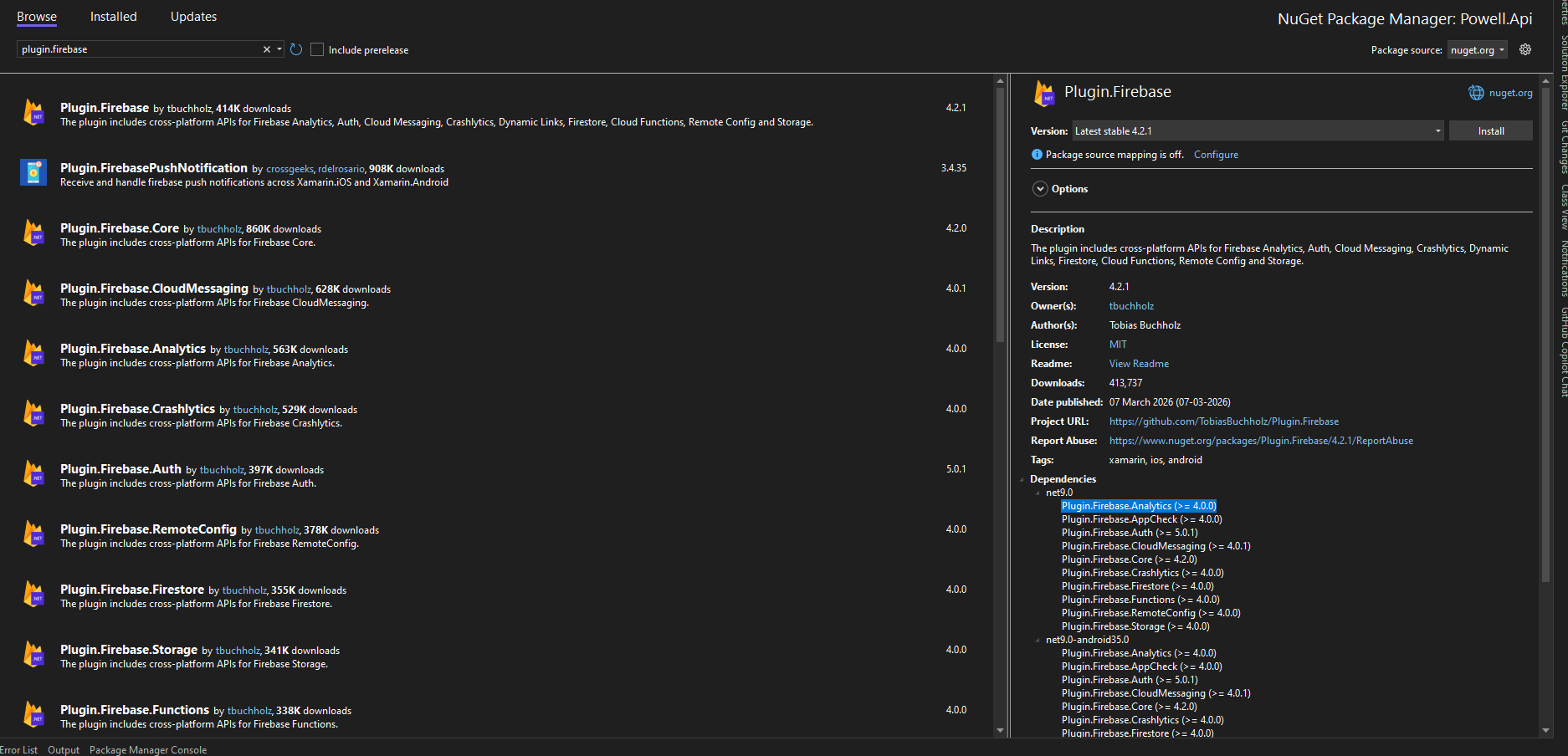Viewport: 1568px width, 756px height.
Task: Open the Git Changes side tab
Action: 1563,147
